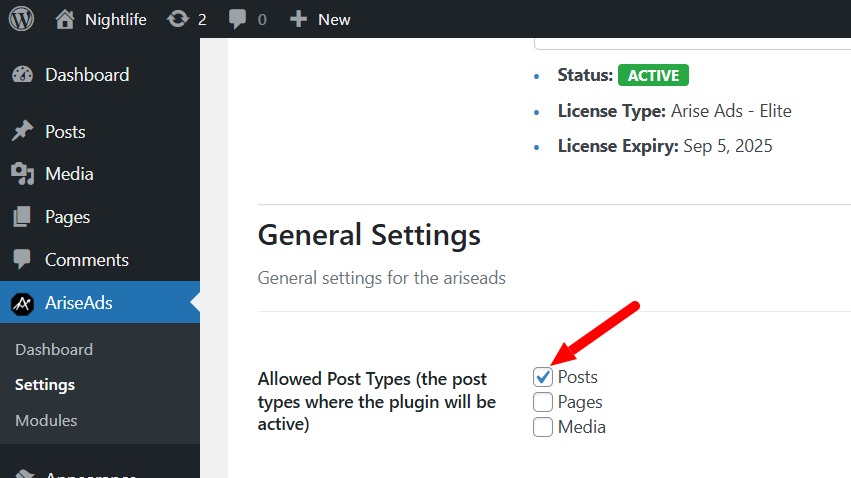Click the Dashboard gauge icon in sidebar
851x478 pixels.
click(x=22, y=75)
